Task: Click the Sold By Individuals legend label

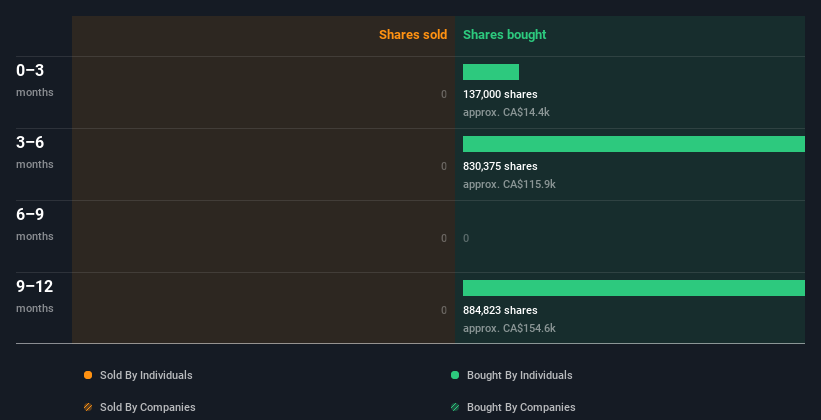Action: [x=146, y=375]
